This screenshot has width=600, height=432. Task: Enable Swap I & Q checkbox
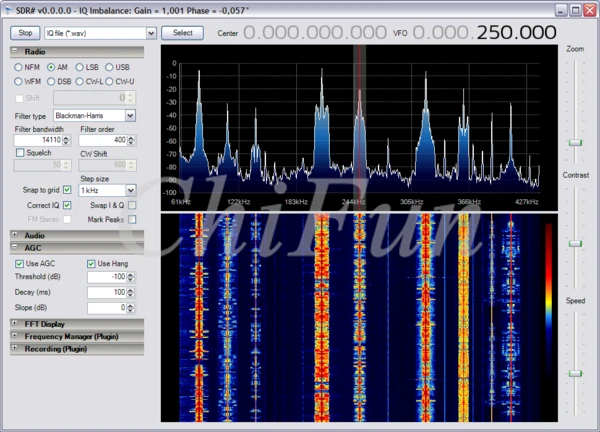point(132,205)
